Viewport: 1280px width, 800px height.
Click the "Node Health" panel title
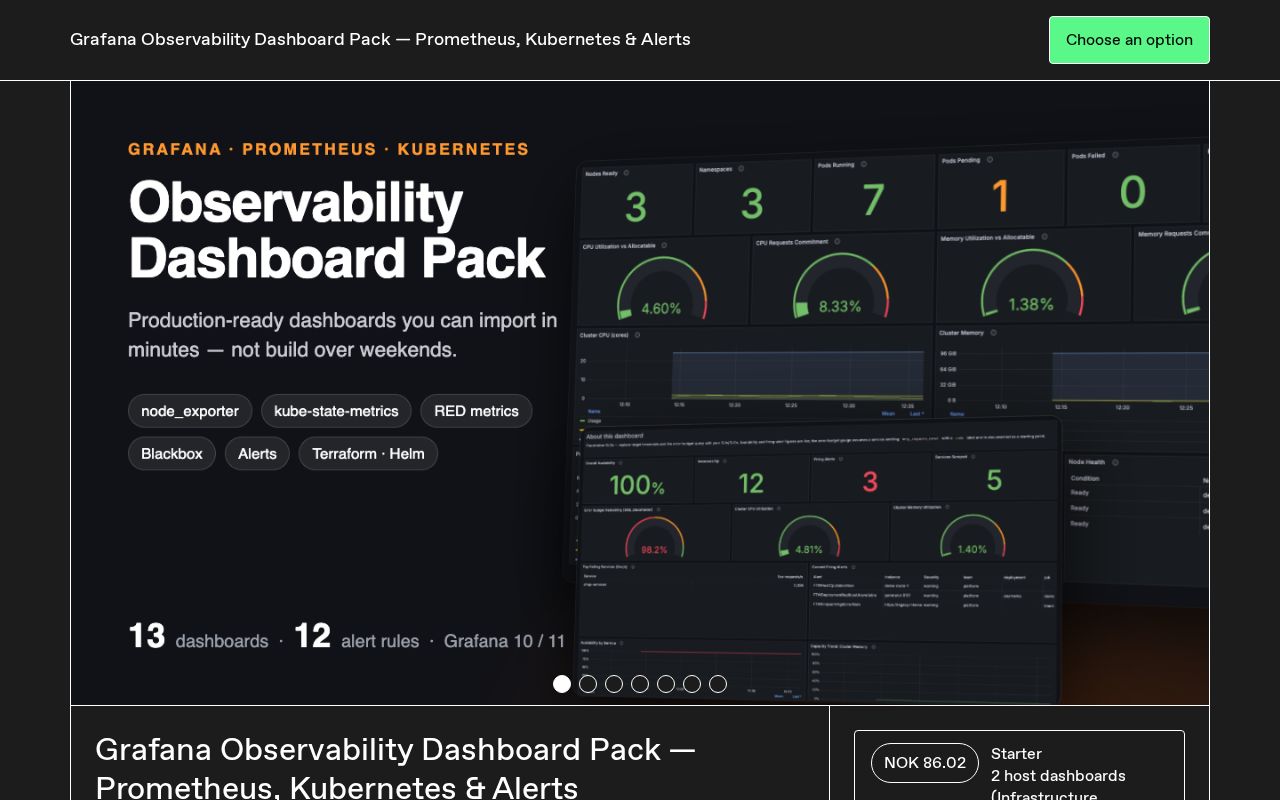[x=1087, y=462]
